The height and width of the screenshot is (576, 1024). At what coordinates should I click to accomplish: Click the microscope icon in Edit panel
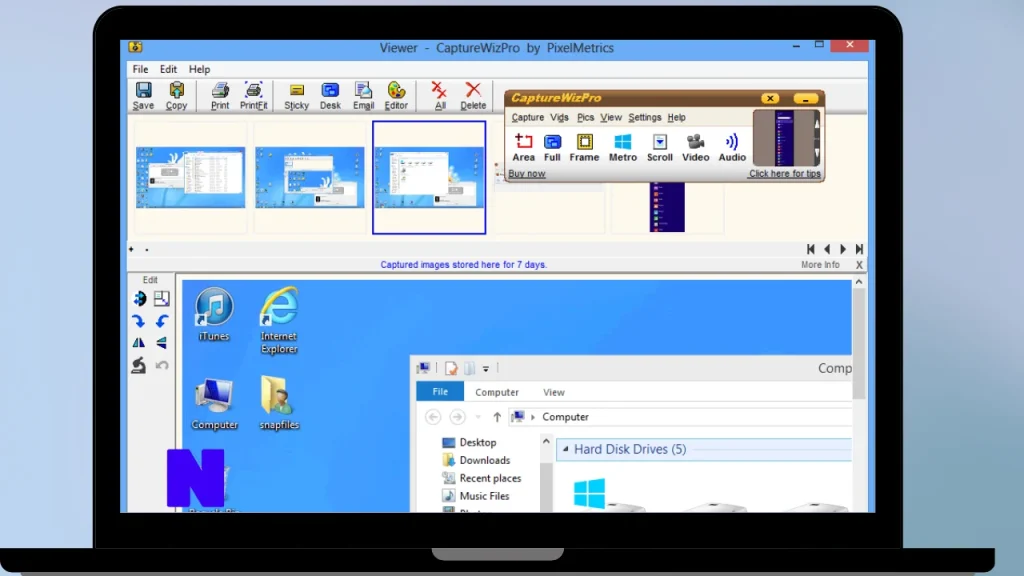pos(138,365)
